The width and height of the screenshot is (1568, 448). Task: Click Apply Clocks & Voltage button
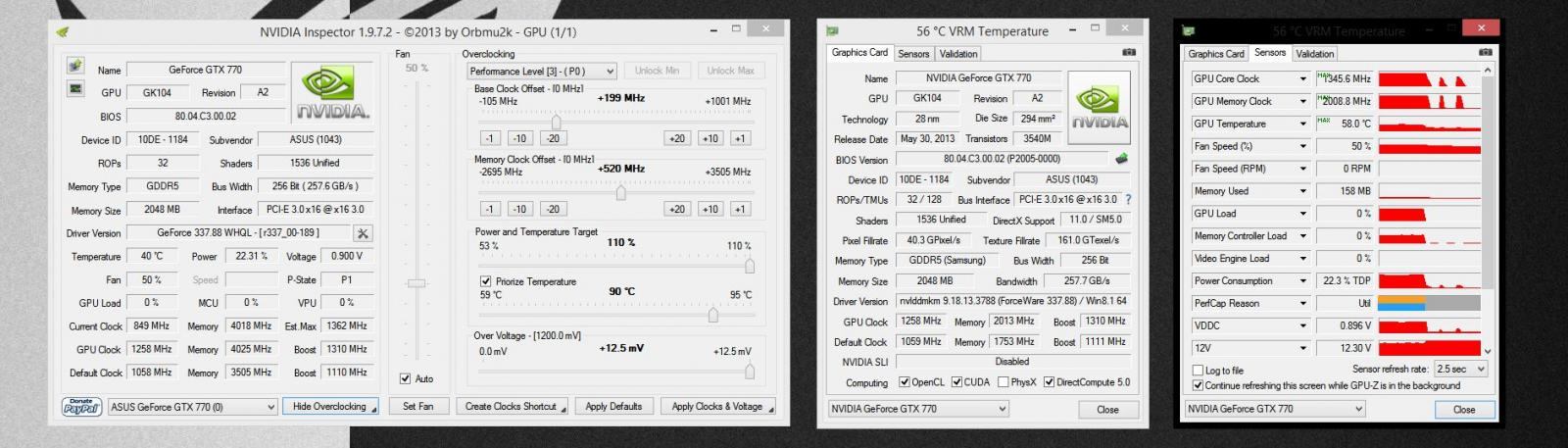(718, 406)
